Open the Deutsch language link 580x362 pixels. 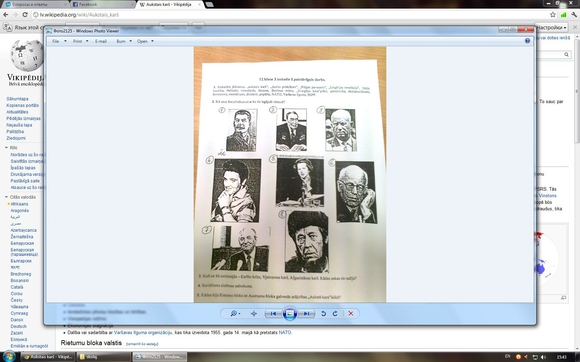pyautogui.click(x=18, y=327)
